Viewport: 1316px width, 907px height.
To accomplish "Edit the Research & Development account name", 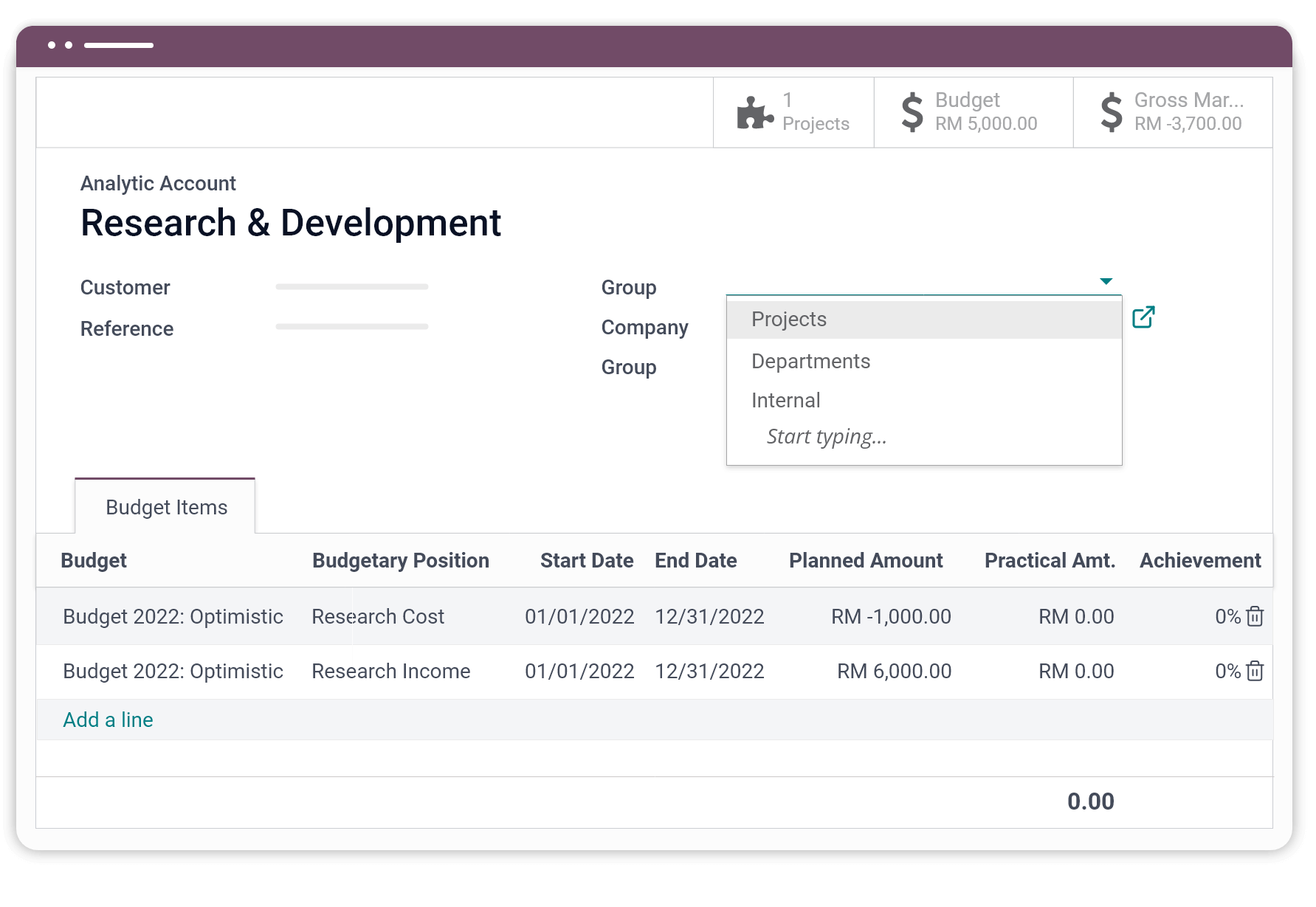I will 291,222.
